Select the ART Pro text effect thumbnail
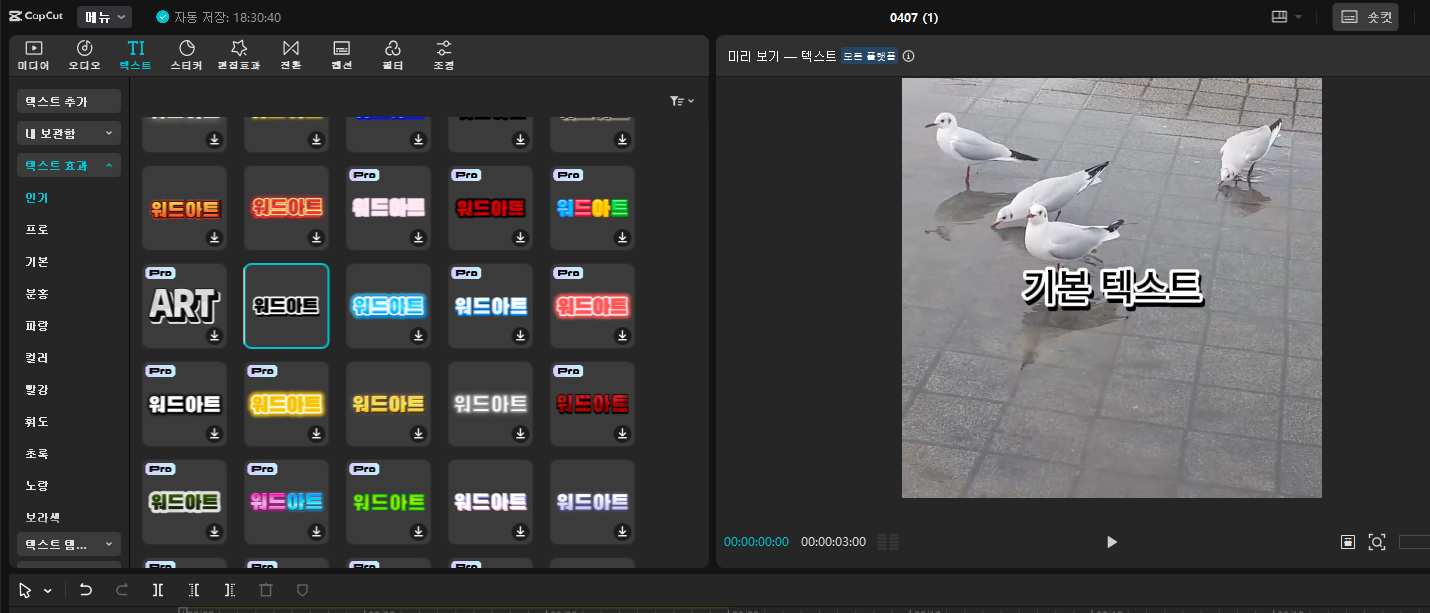Image resolution: width=1430 pixels, height=613 pixels. pyautogui.click(x=184, y=306)
